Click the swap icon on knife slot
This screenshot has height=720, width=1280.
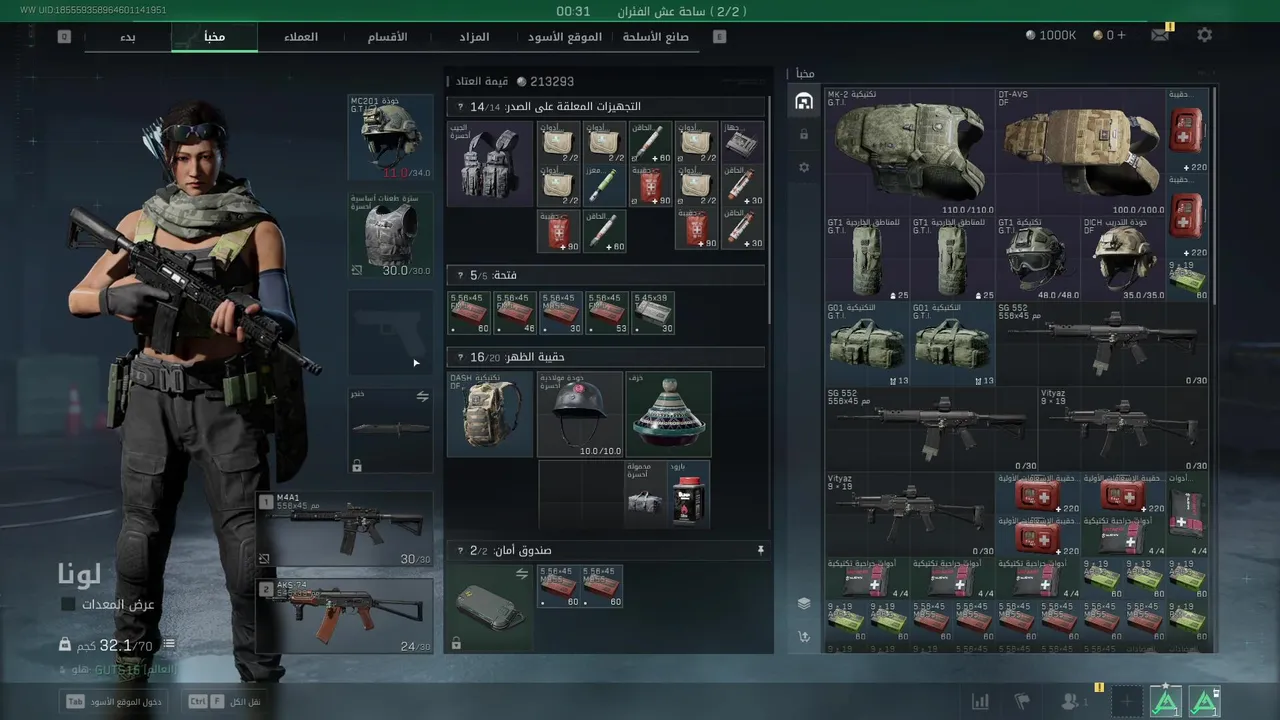(x=422, y=397)
